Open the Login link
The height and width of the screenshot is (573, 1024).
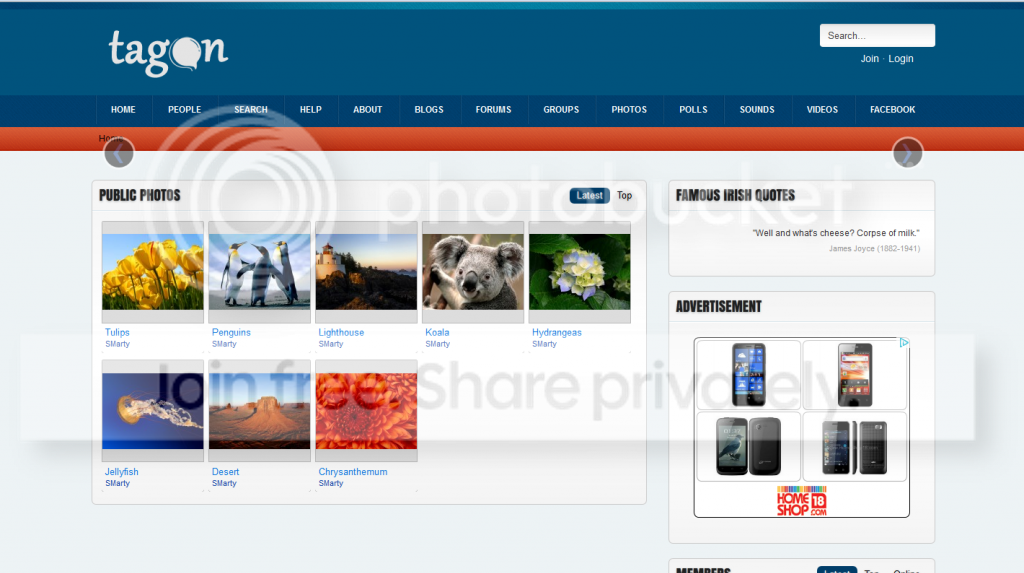pos(901,59)
